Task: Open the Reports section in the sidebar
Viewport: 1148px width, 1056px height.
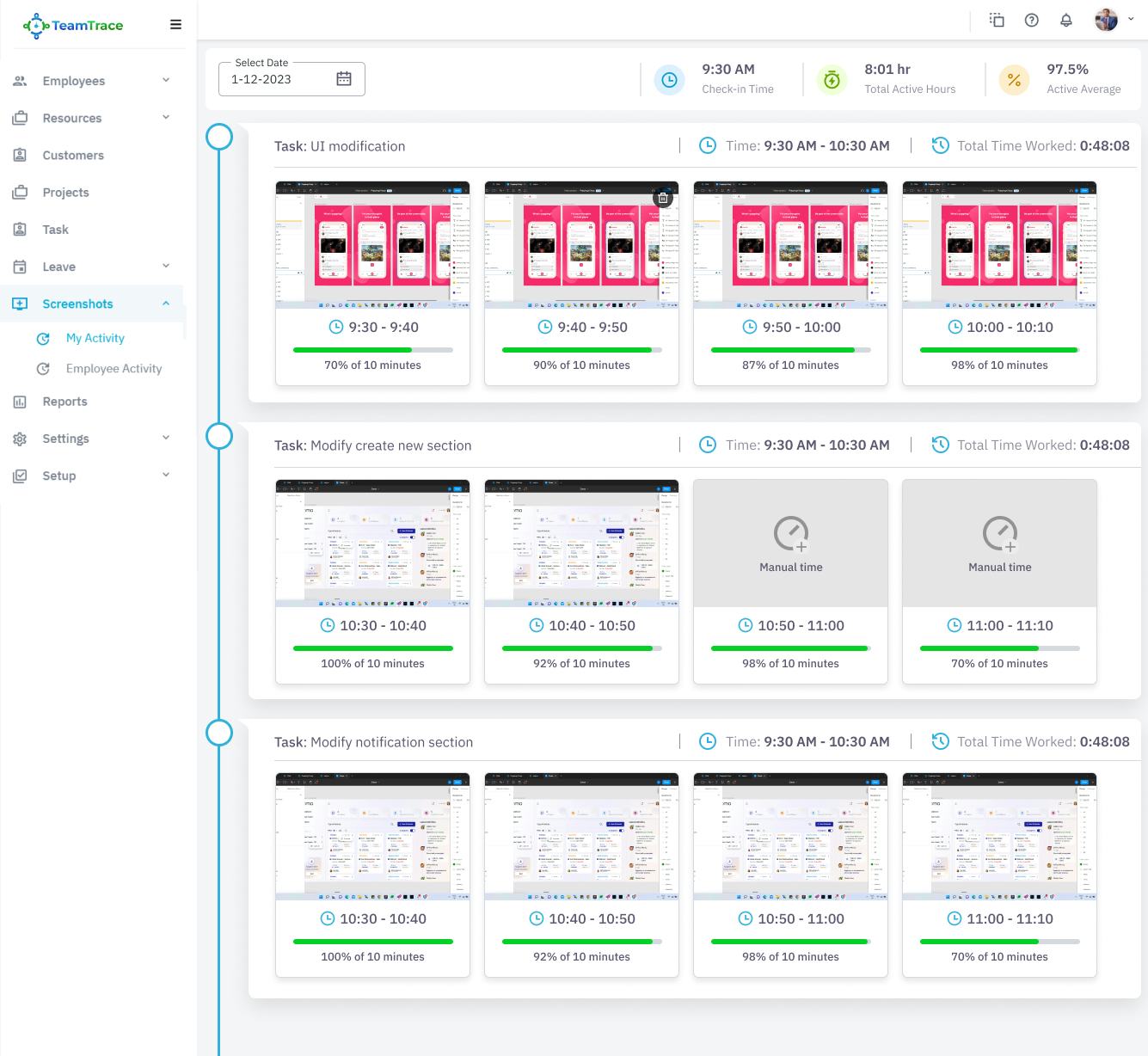Action: point(64,402)
